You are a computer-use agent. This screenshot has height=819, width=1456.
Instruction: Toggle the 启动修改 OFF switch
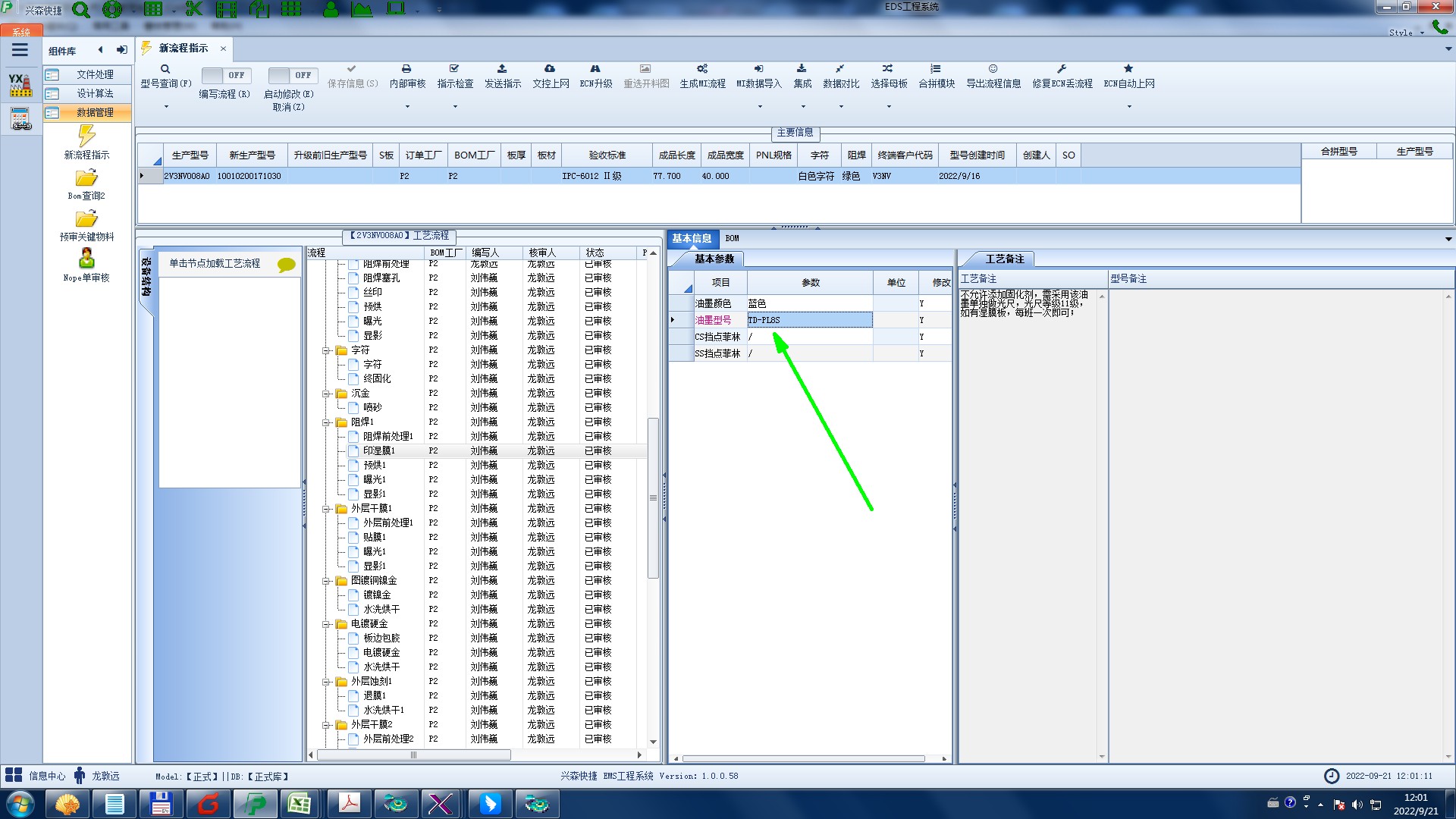click(292, 75)
